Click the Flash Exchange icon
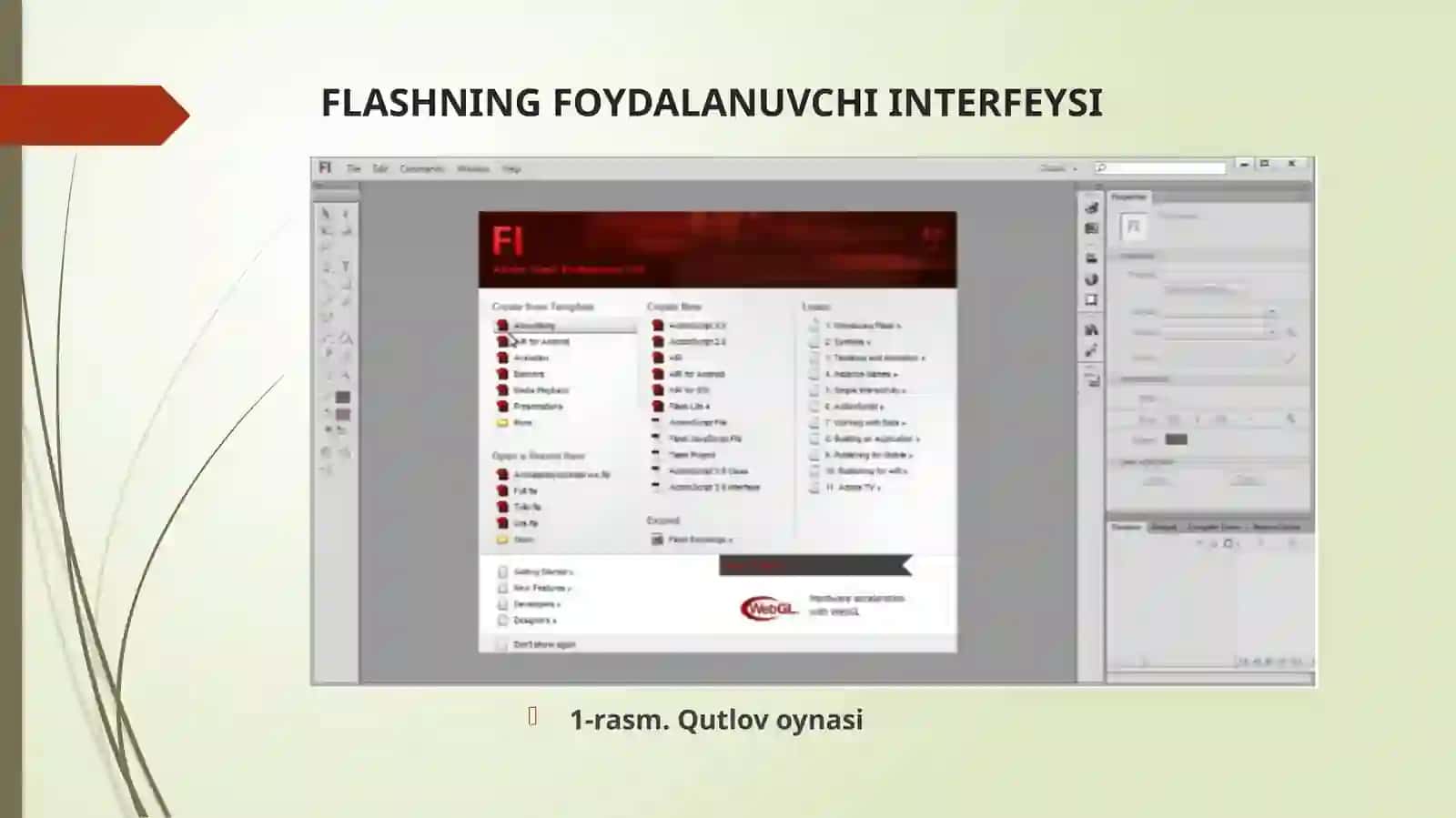The width and height of the screenshot is (1456, 818). (x=657, y=540)
